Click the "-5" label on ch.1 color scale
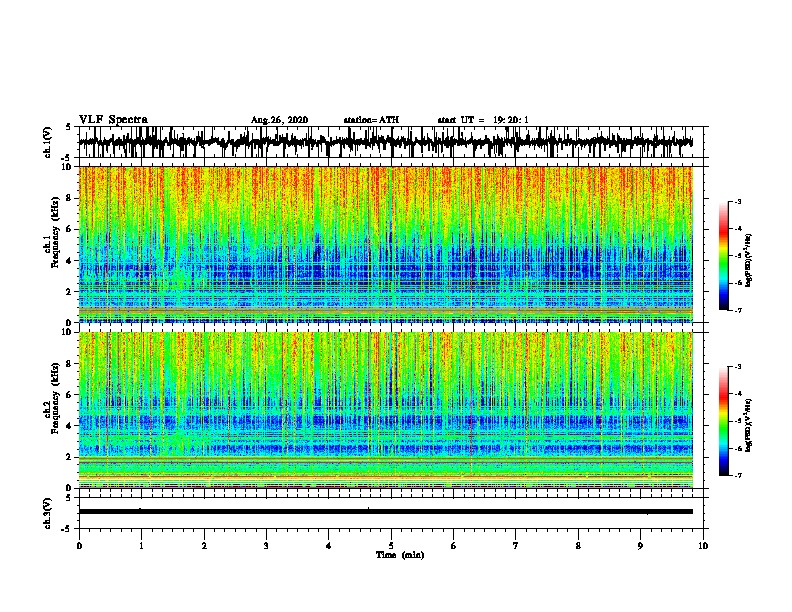The height and width of the screenshot is (612, 792). coord(737,256)
